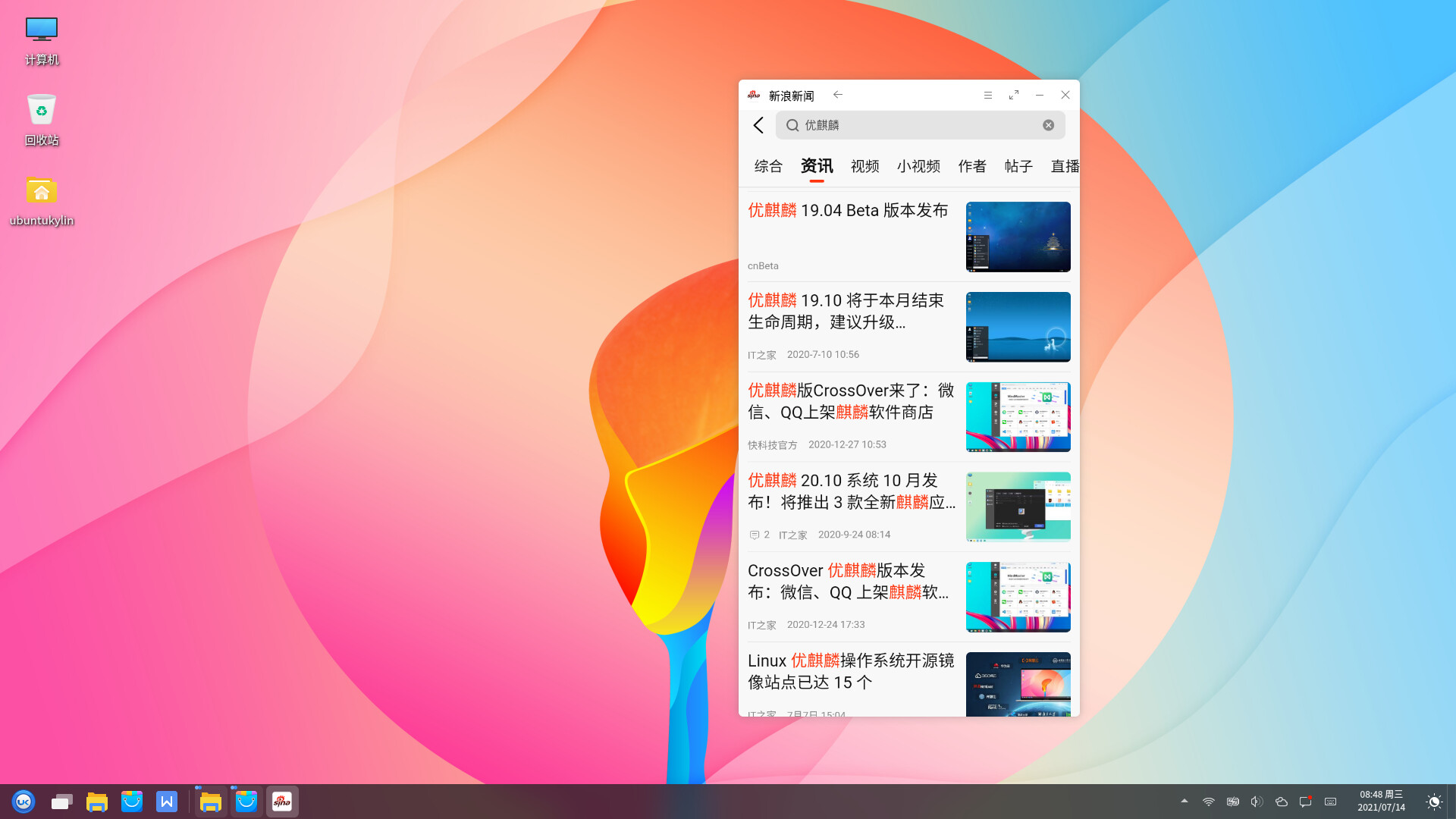Viewport: 1456px width, 819px height.
Task: Switch to the 视频 tab
Action: coord(864,166)
